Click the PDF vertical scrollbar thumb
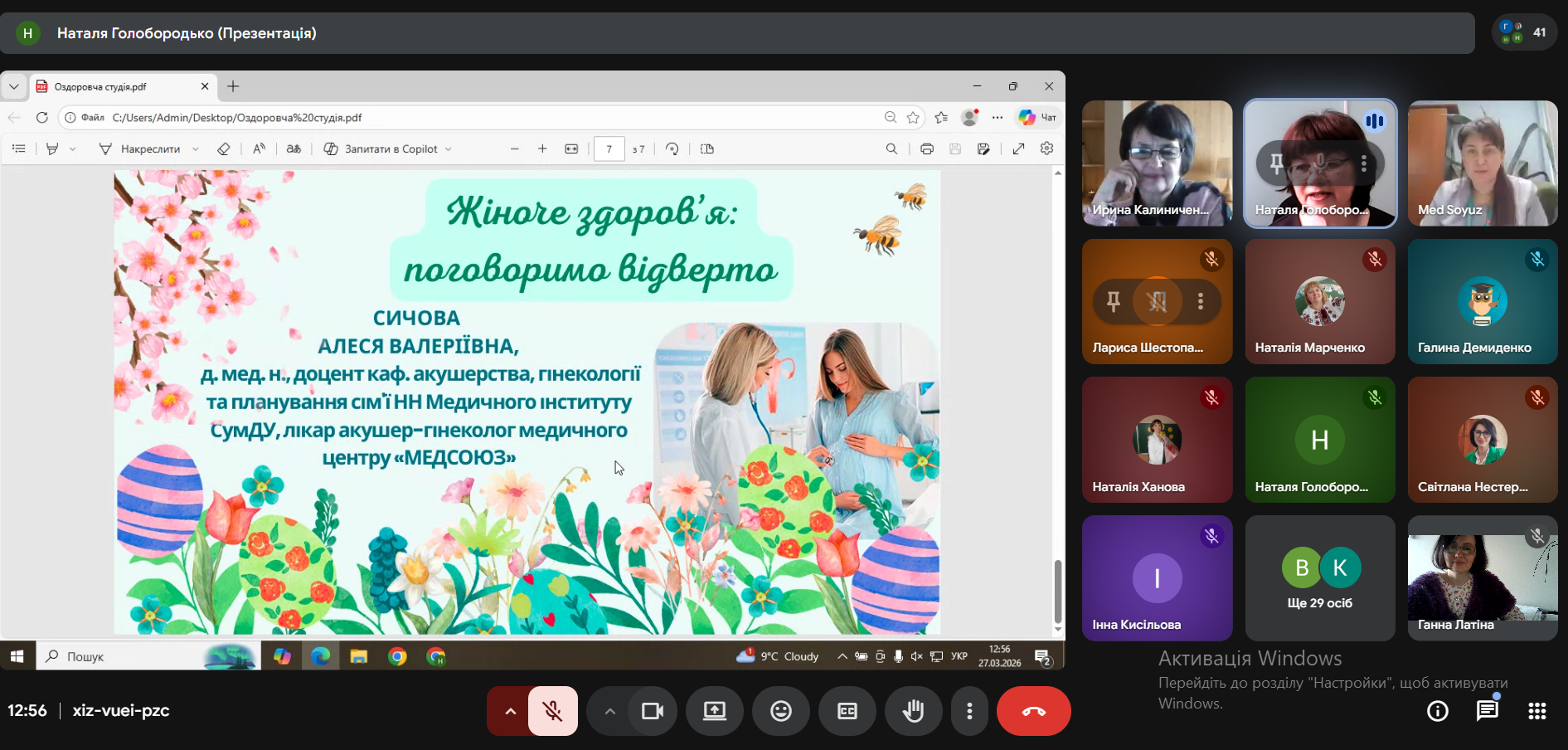 [1057, 591]
